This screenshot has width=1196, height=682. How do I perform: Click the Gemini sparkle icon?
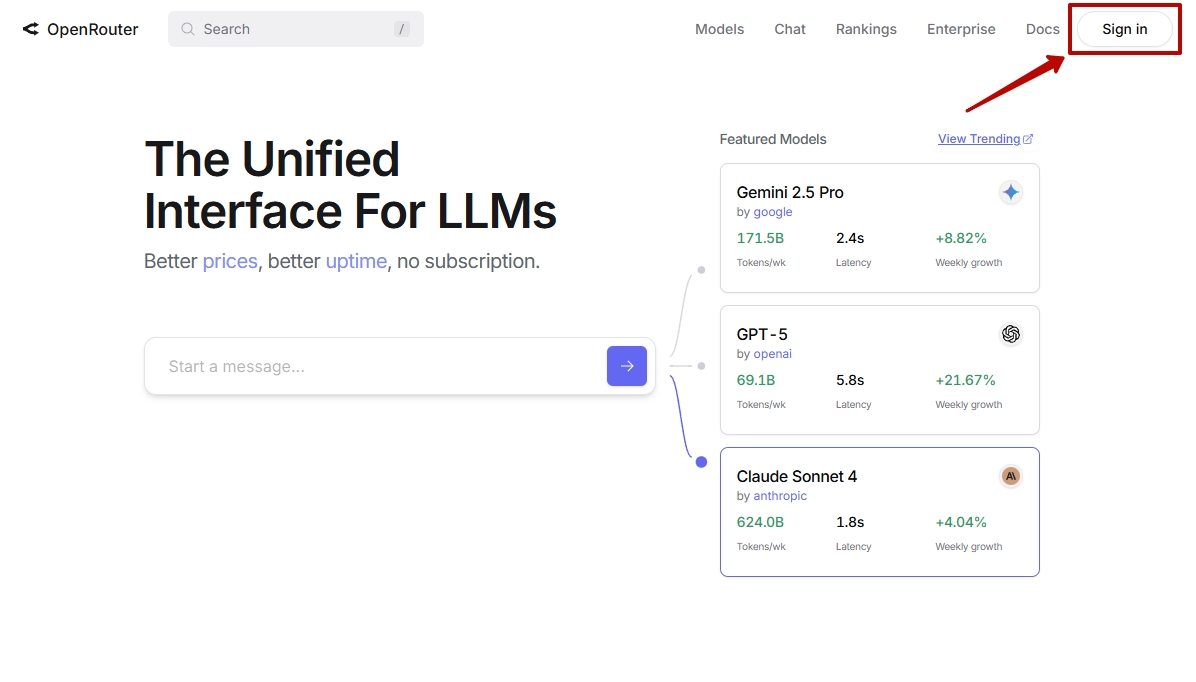[1011, 192]
